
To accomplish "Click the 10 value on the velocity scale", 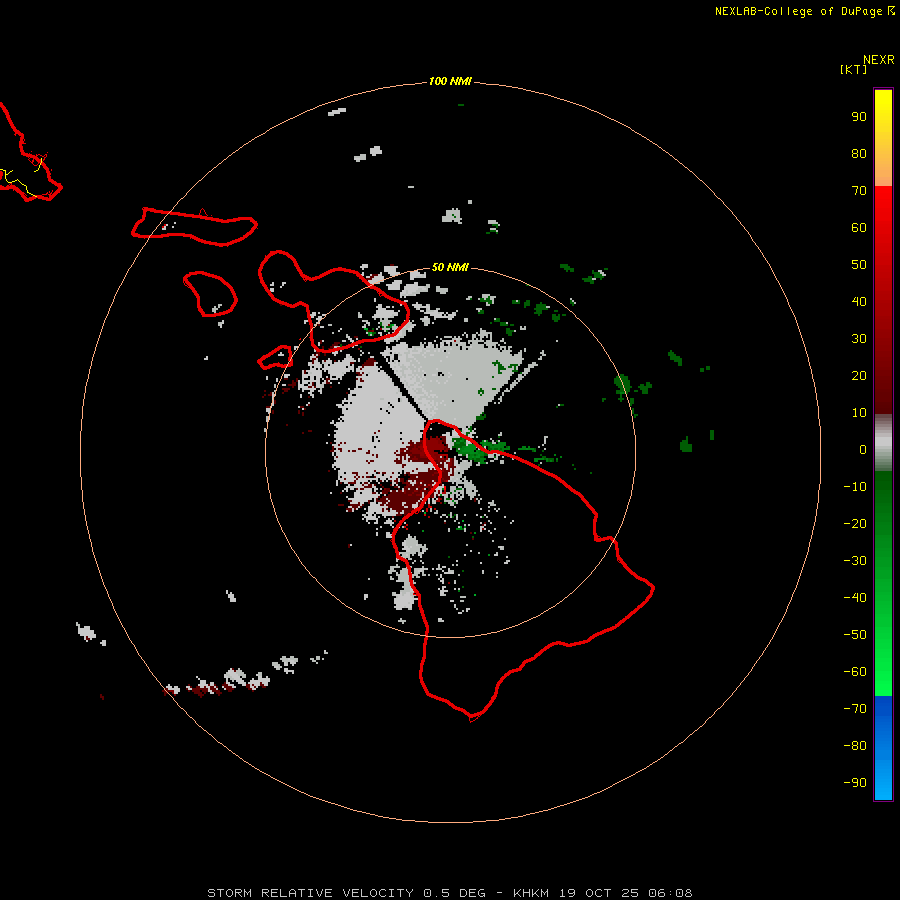I will pyautogui.click(x=859, y=413).
